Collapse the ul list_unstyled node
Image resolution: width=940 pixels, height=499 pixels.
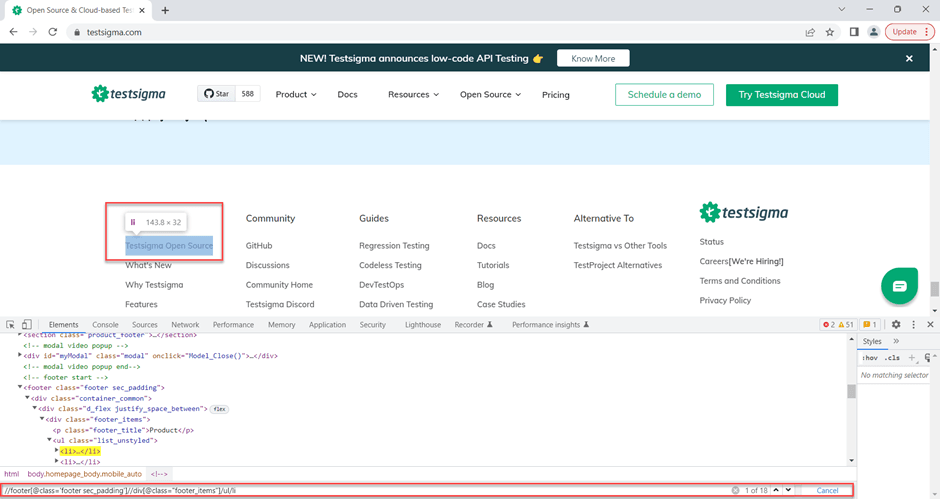click(x=49, y=440)
